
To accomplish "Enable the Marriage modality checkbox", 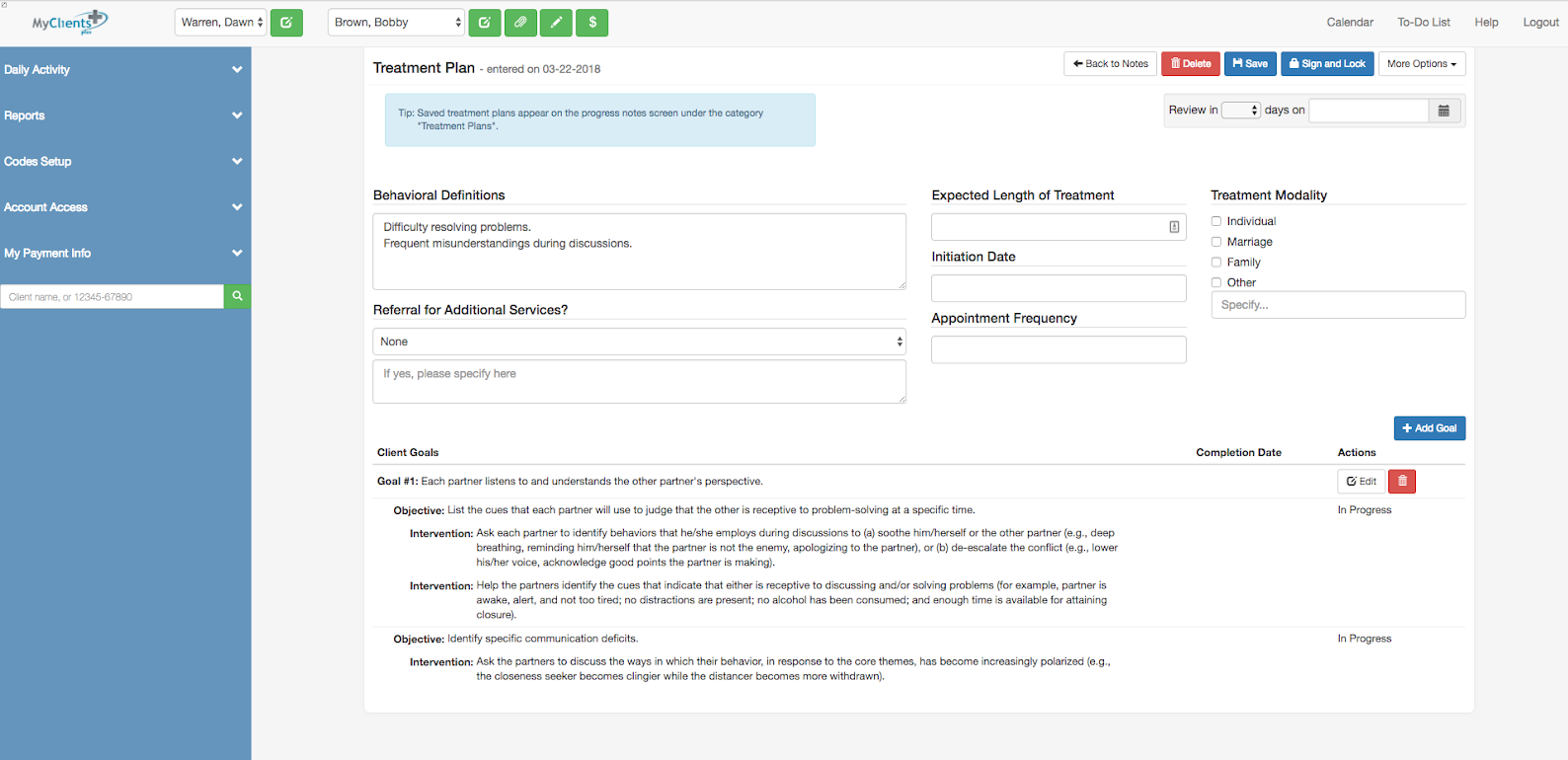I will pos(1216,242).
